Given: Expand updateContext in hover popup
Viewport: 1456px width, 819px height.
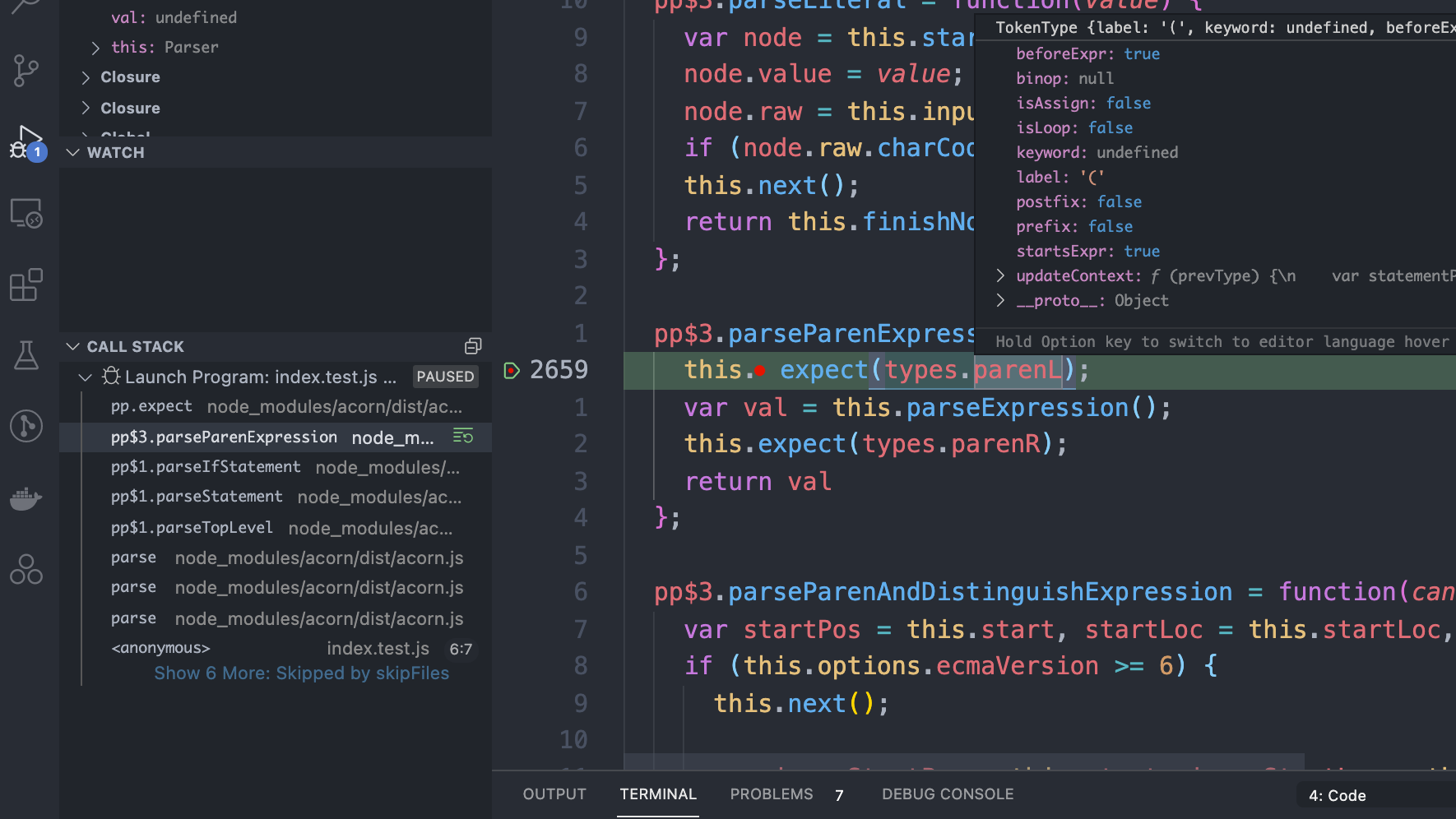Looking at the screenshot, I should coord(1000,275).
